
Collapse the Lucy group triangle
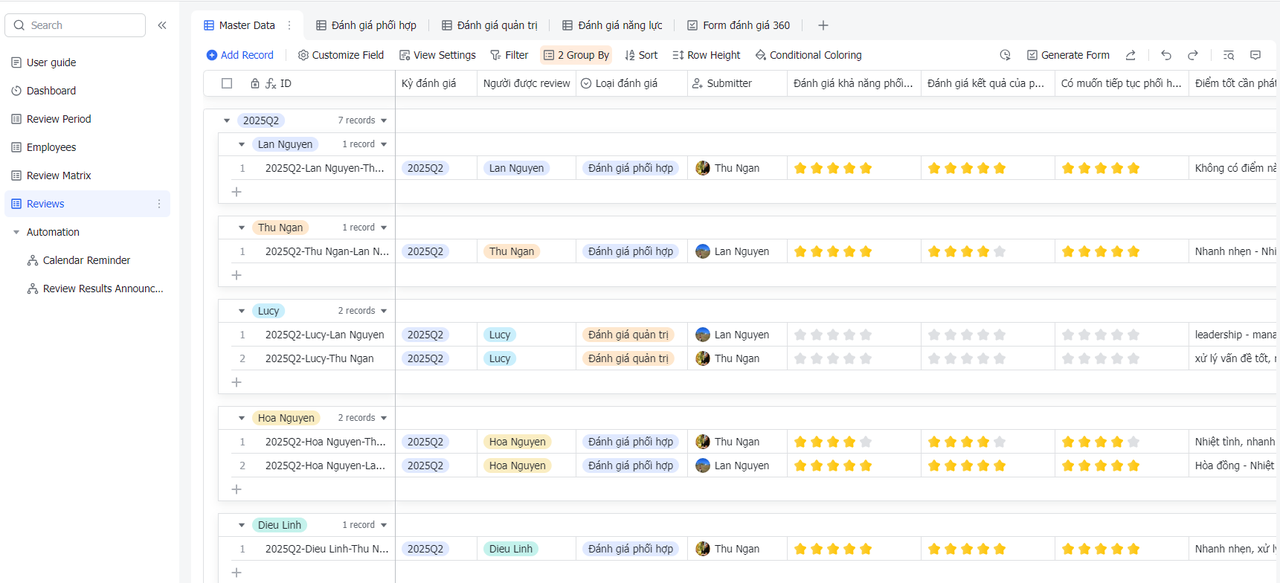point(242,311)
